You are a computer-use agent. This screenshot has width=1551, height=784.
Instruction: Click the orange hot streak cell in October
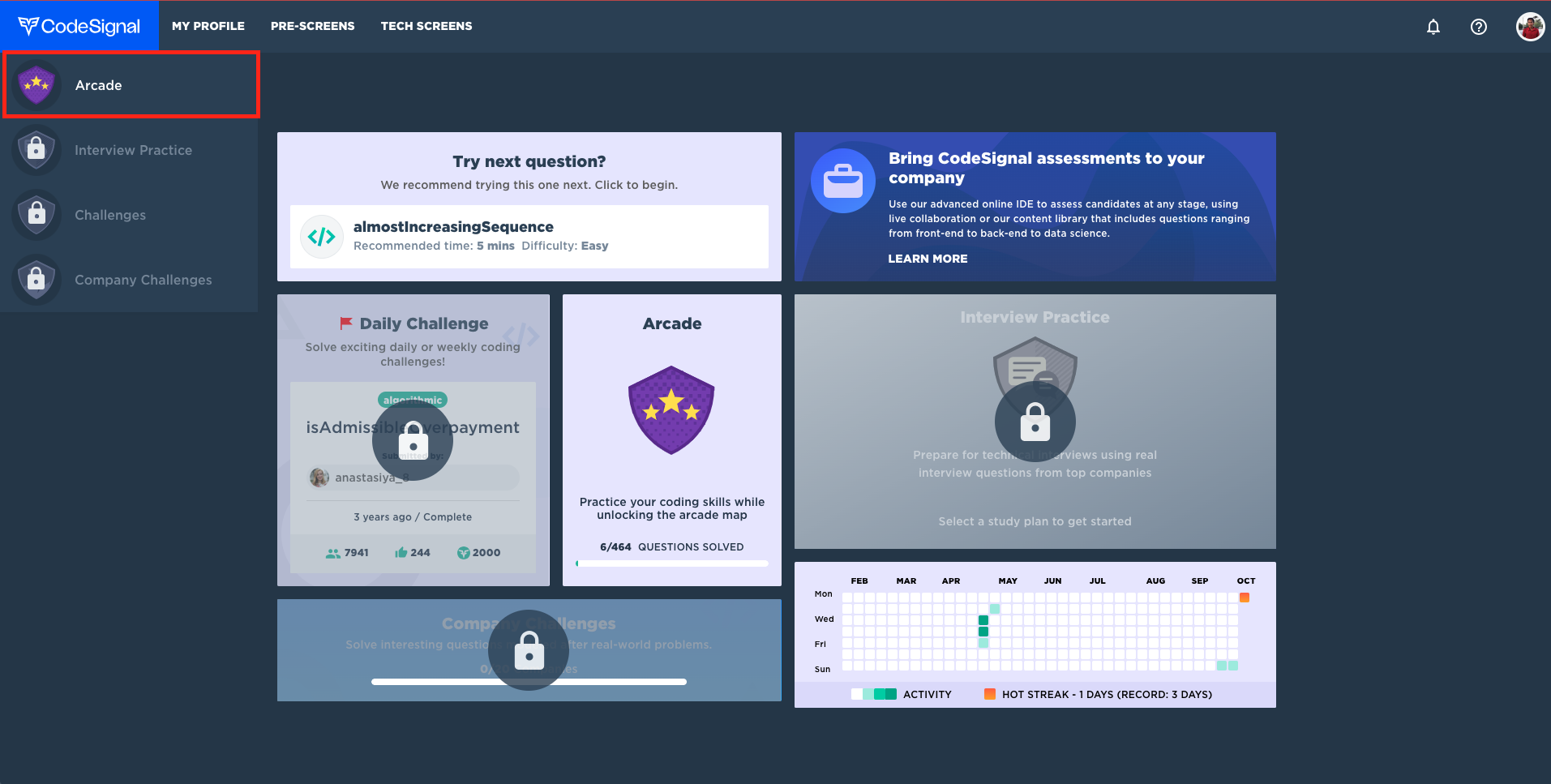[1245, 598]
